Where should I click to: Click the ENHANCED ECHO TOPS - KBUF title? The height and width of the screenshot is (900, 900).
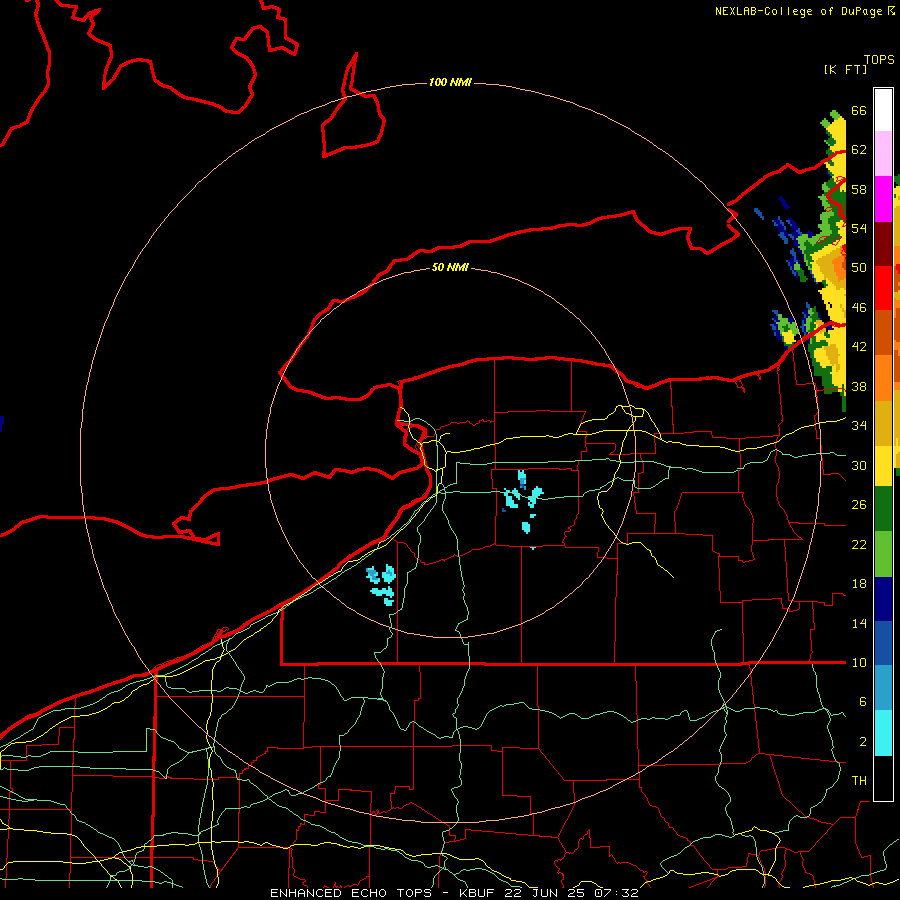pos(384,893)
